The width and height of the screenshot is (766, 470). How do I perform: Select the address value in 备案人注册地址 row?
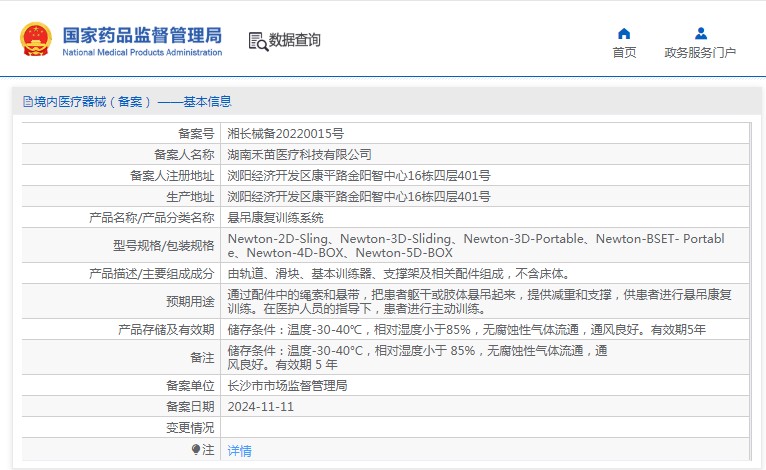[359, 175]
